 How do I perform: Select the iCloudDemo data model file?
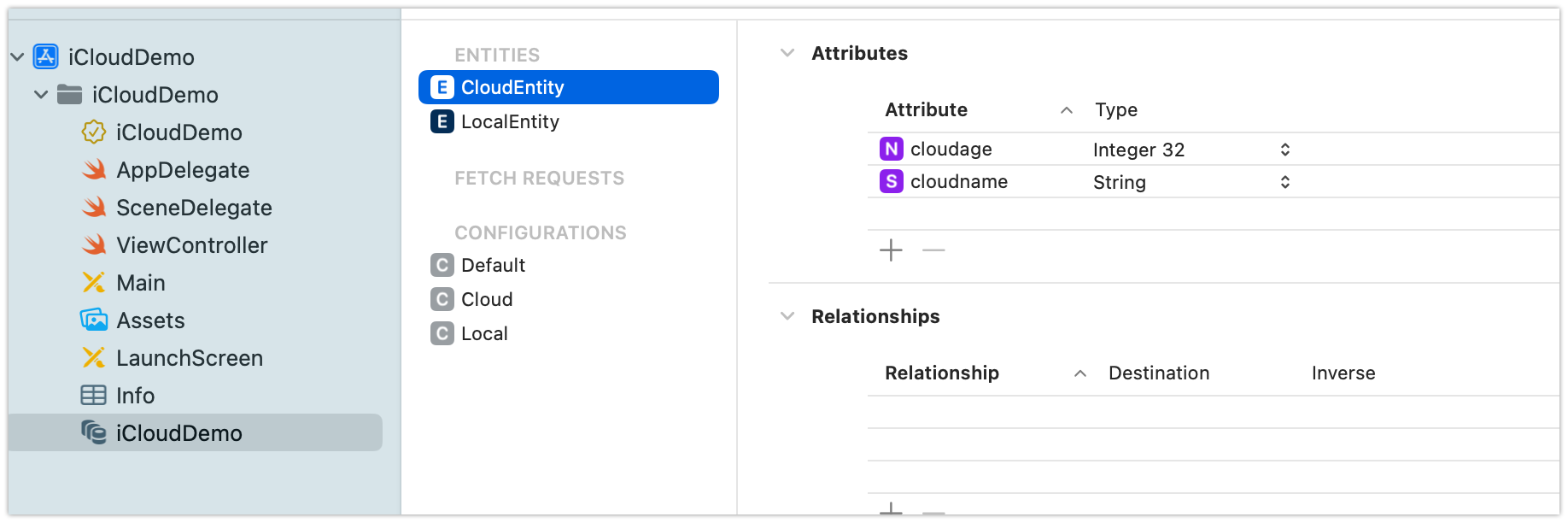(x=178, y=433)
